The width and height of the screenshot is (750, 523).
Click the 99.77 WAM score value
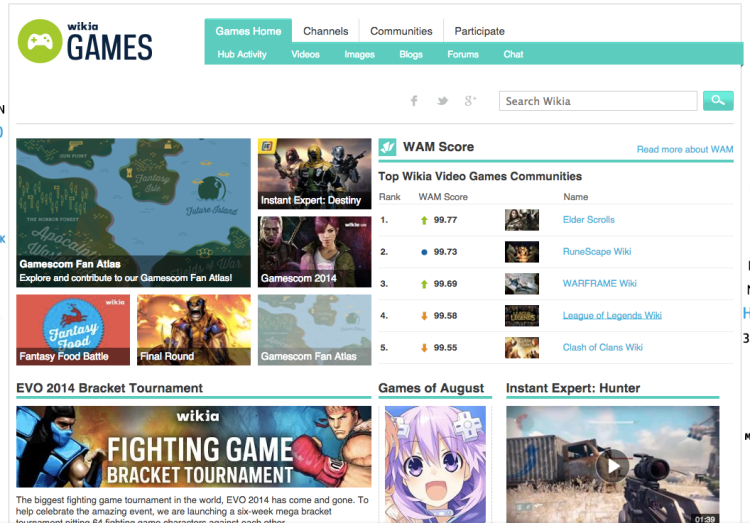click(x=445, y=220)
